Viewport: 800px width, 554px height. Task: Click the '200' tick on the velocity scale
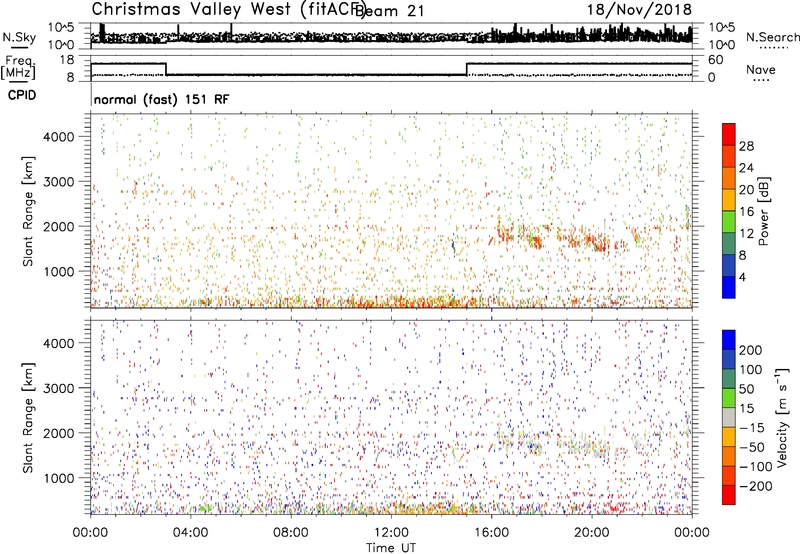pos(751,350)
